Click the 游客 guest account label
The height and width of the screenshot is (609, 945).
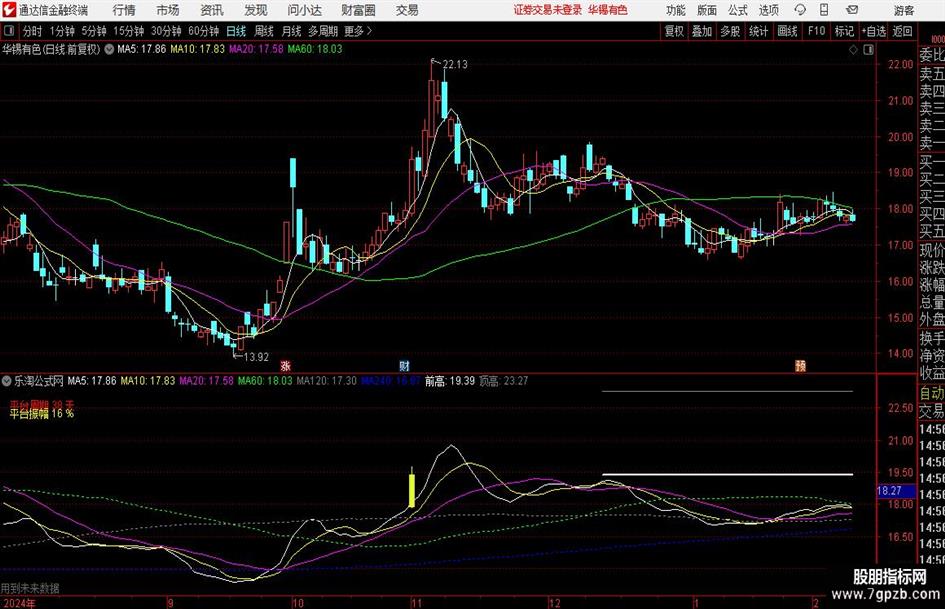pyautogui.click(x=904, y=10)
